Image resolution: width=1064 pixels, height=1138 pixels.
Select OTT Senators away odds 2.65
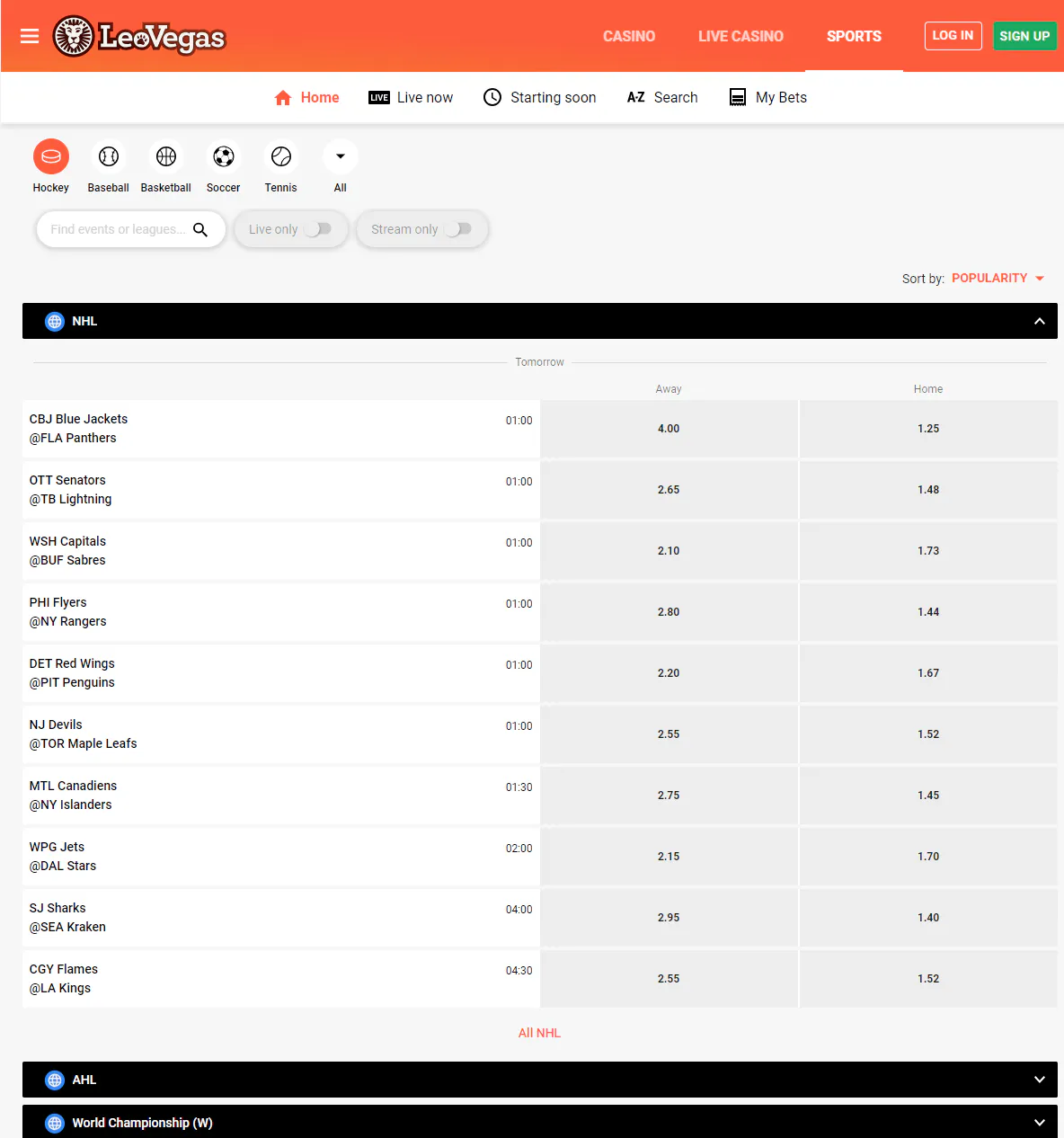pos(669,490)
